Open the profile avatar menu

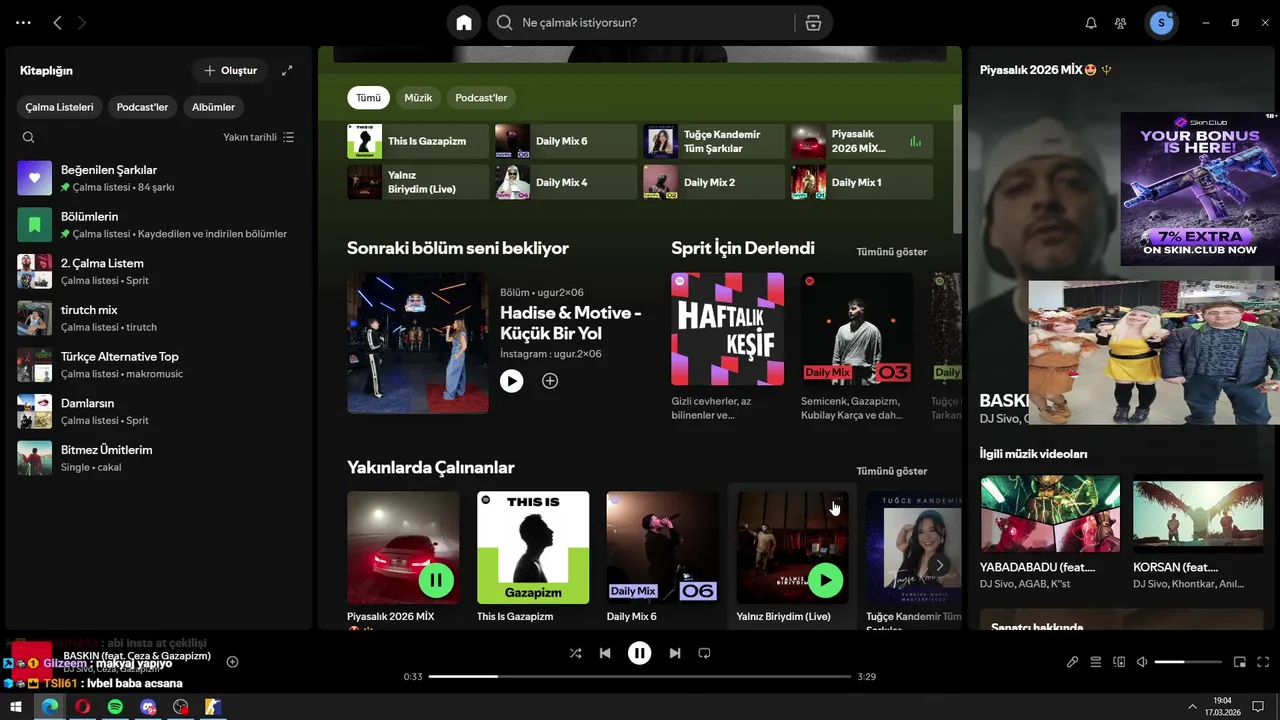point(1161,22)
